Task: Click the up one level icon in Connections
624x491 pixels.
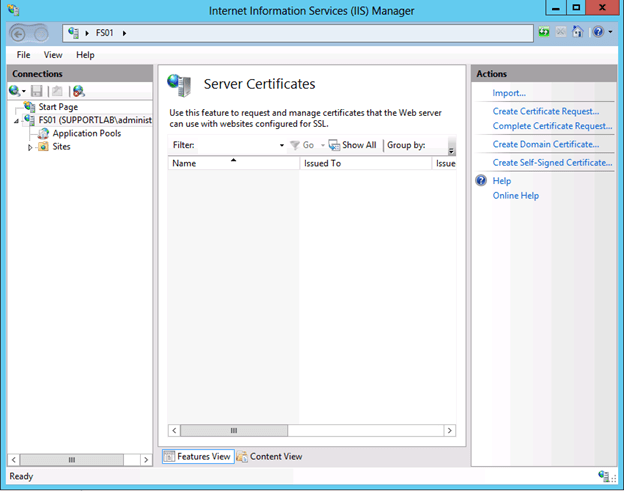Action: click(57, 91)
